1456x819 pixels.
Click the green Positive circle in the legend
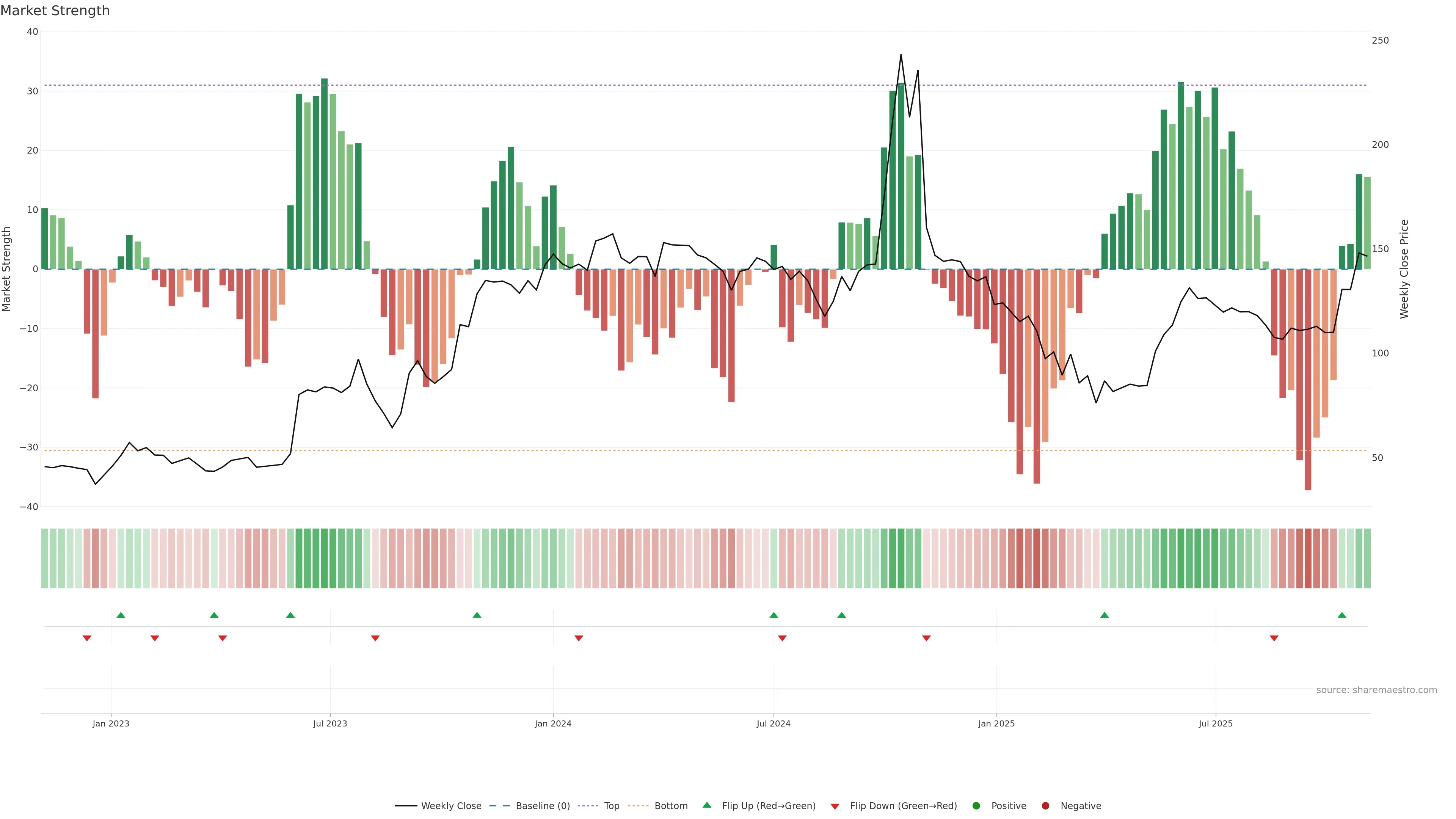(x=976, y=806)
